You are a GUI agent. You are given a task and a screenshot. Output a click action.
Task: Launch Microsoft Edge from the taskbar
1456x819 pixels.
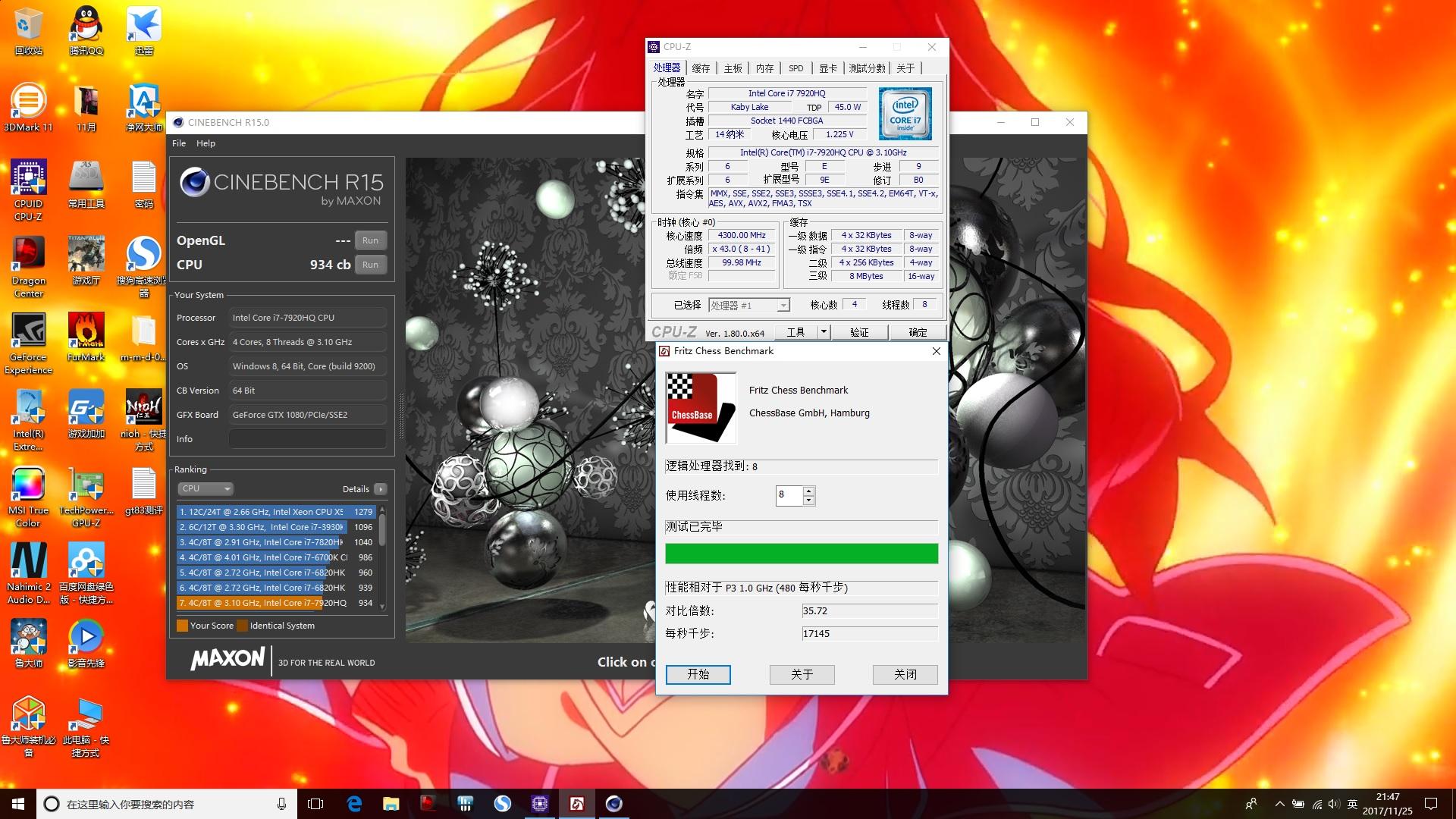354,804
